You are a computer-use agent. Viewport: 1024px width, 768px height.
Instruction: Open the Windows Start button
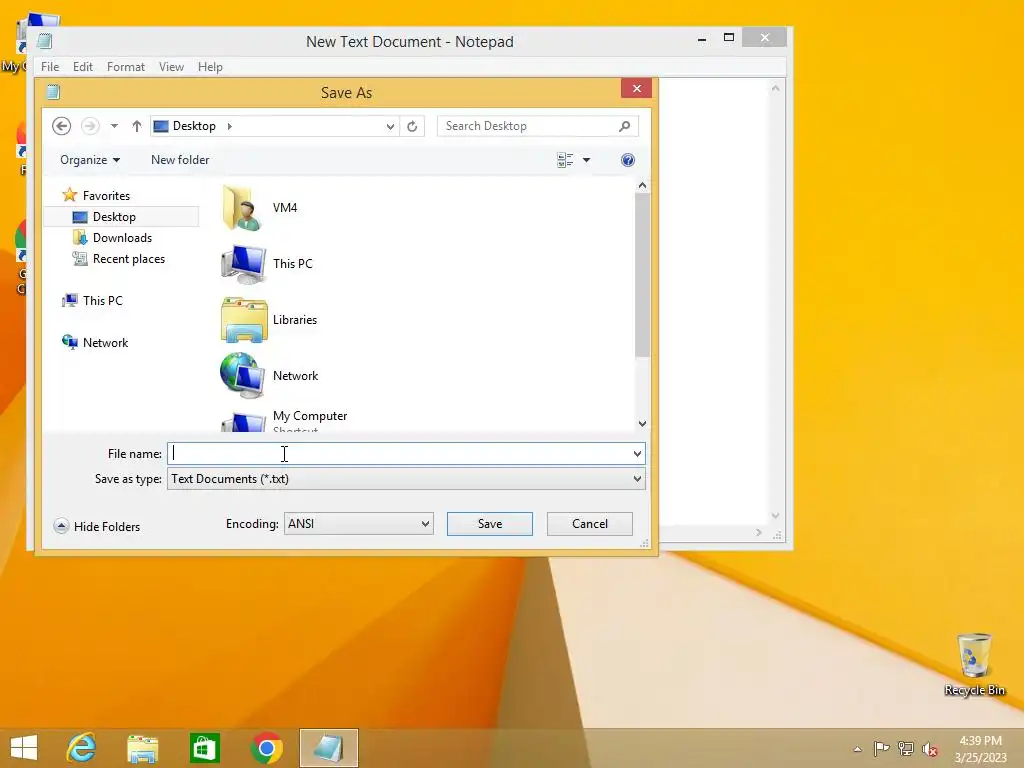click(24, 748)
